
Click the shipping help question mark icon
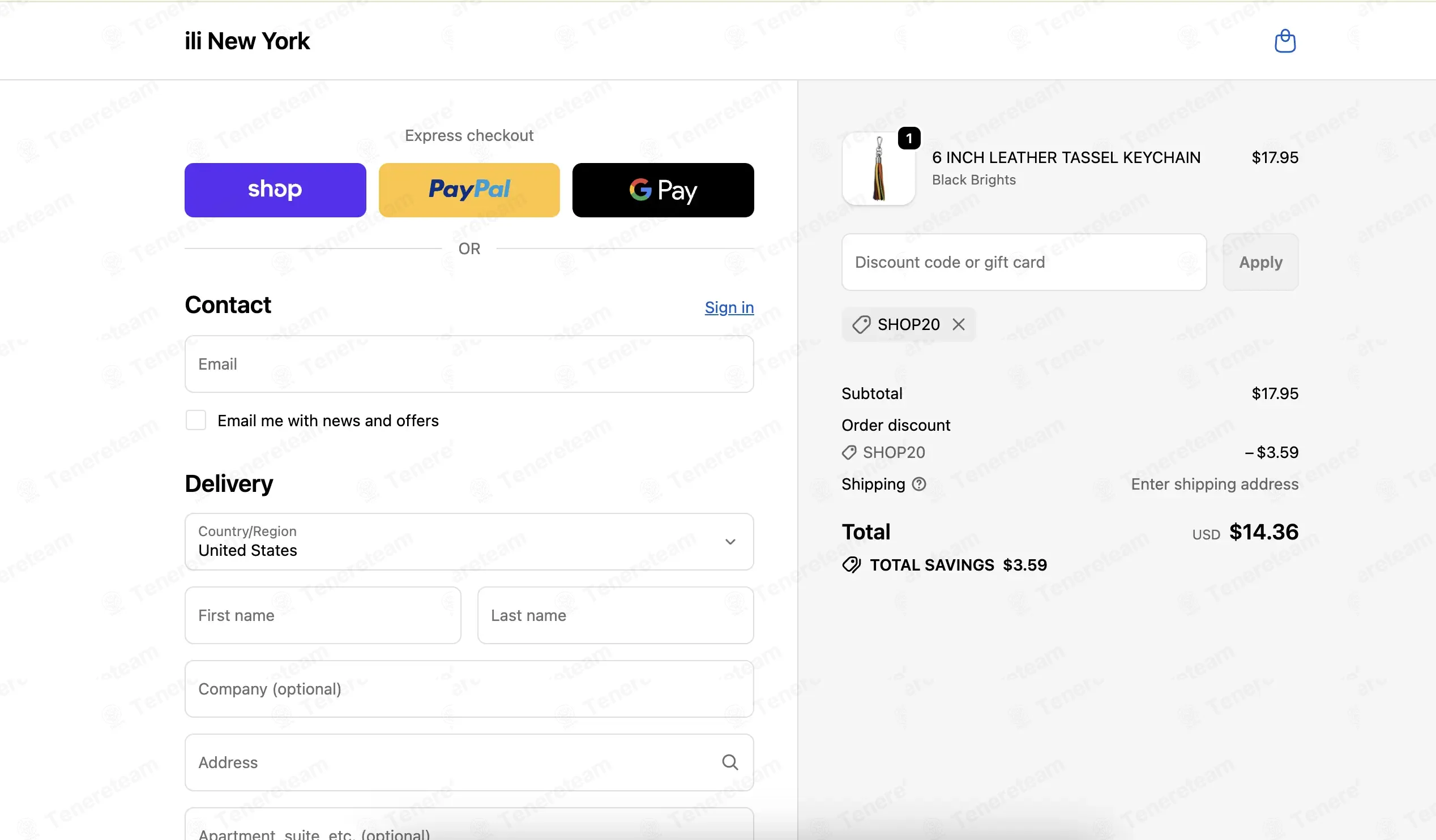coord(918,484)
